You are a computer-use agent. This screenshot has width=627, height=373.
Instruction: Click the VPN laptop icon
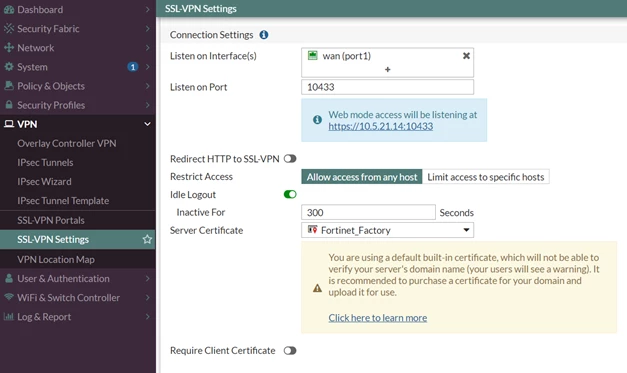tap(9, 124)
